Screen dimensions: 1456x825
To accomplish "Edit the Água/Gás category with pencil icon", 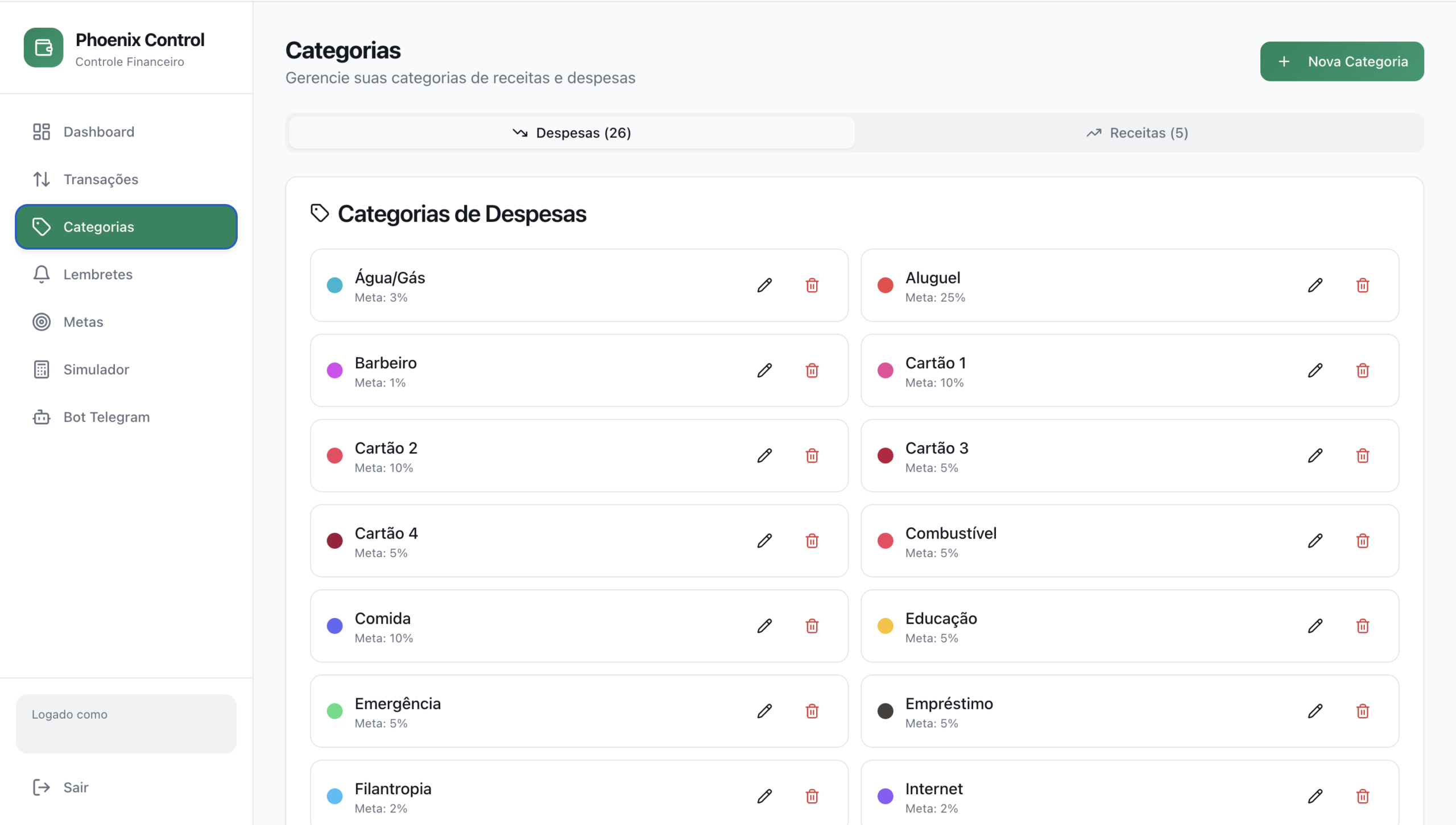I will pyautogui.click(x=764, y=285).
